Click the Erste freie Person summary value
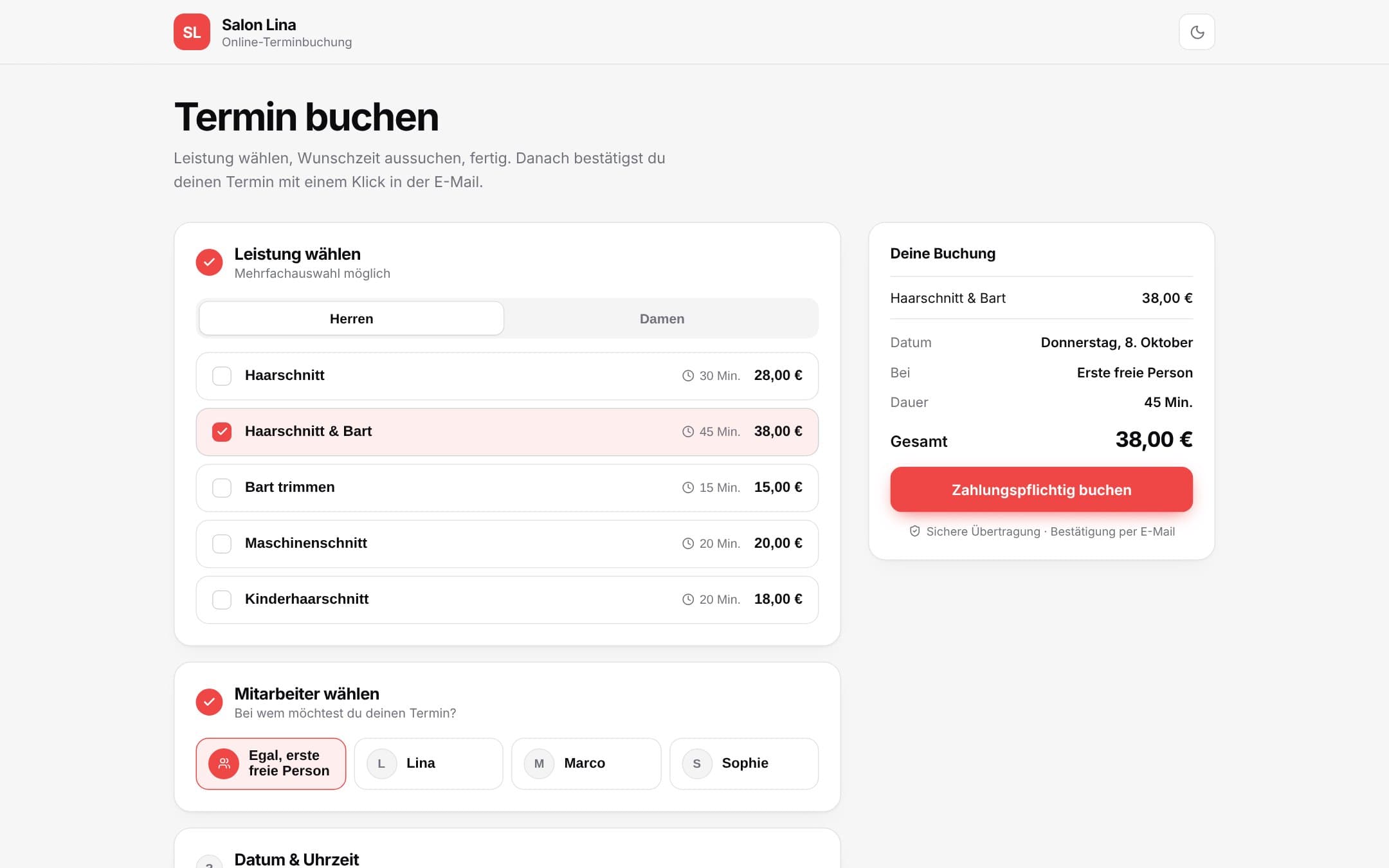Screen dimensions: 1389x868 [x=1134, y=372]
